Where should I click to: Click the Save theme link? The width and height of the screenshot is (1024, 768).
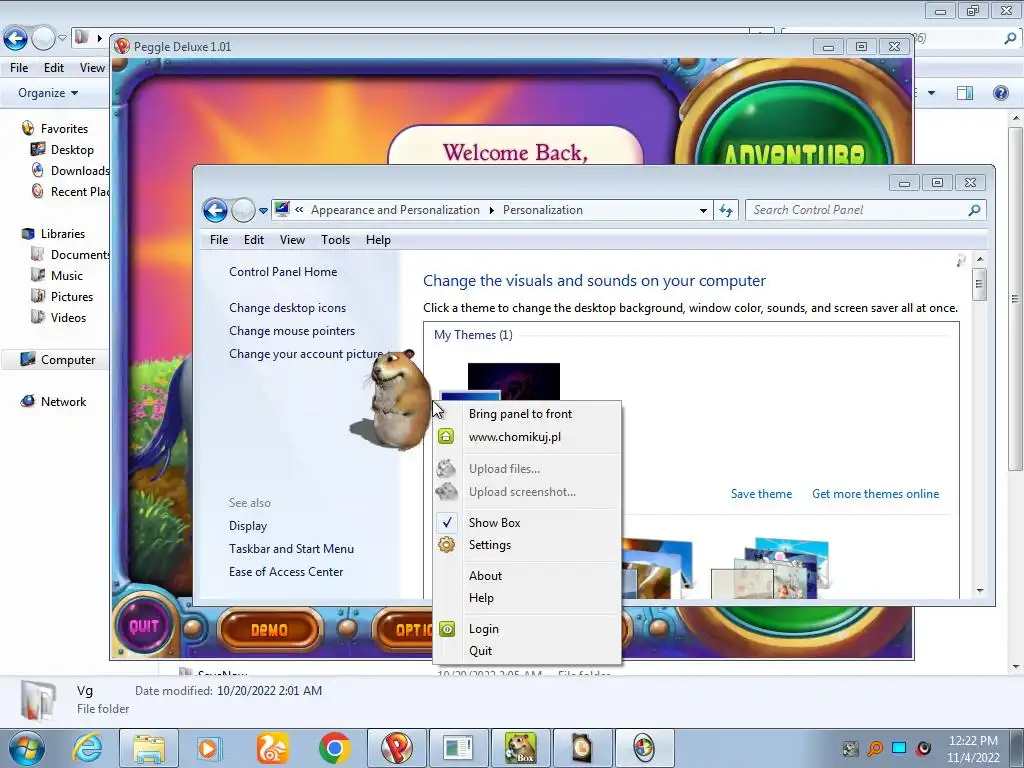click(761, 494)
